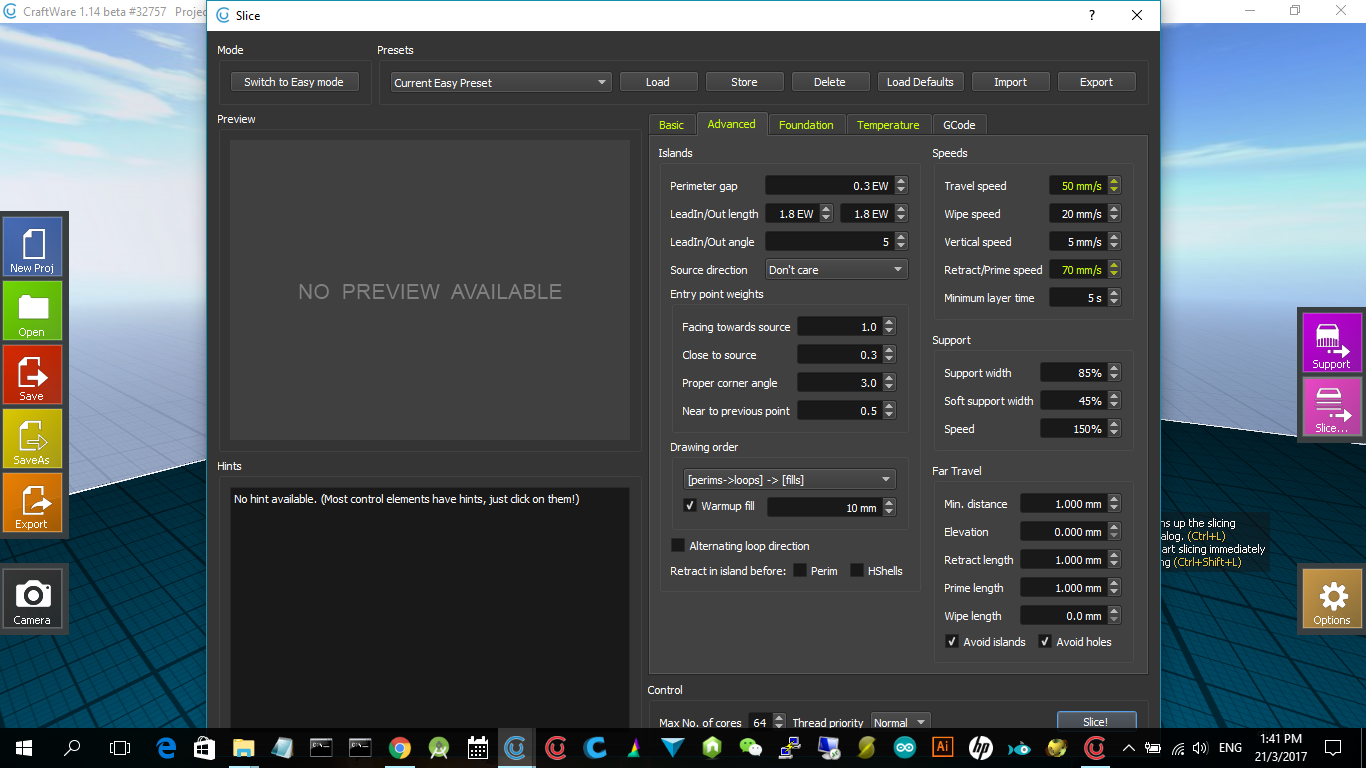The height and width of the screenshot is (768, 1366).
Task: Check Retract in island before Perim
Action: 800,570
